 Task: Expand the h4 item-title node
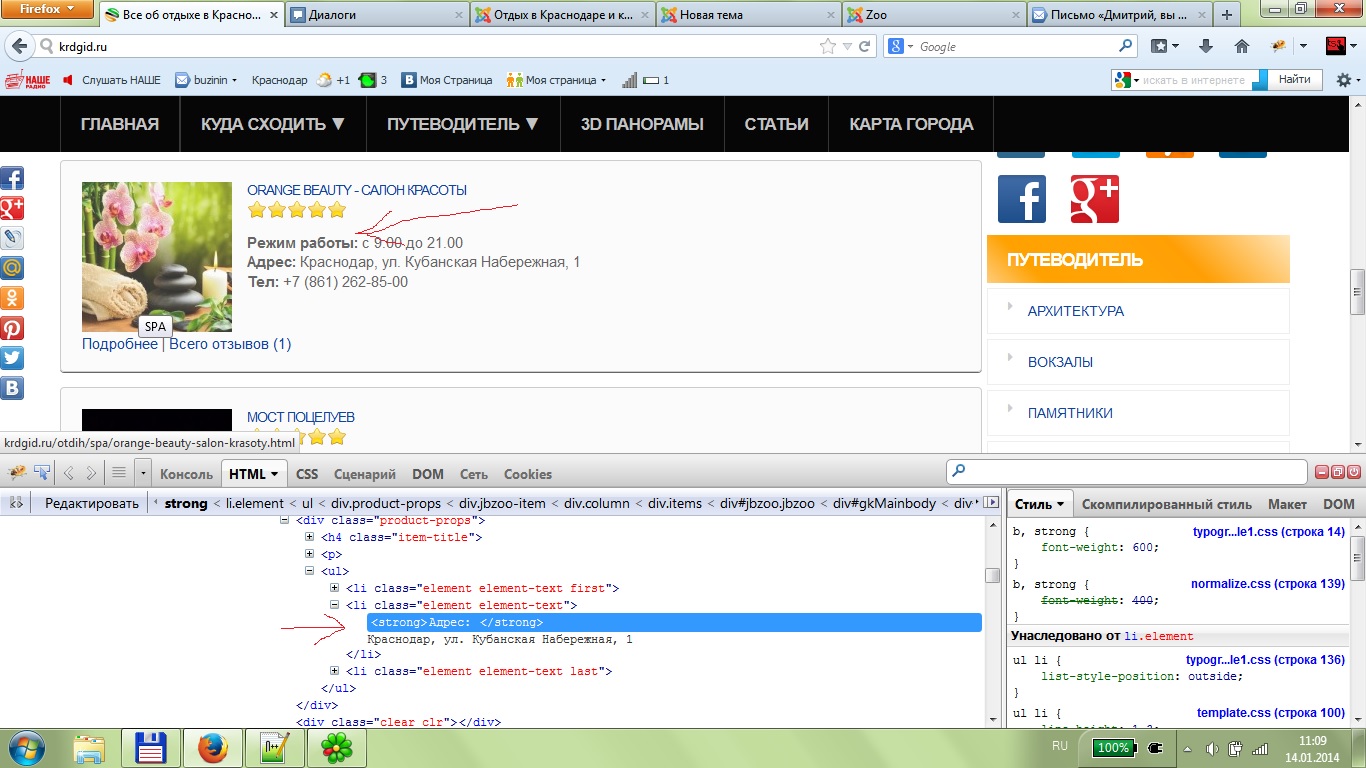pos(310,538)
